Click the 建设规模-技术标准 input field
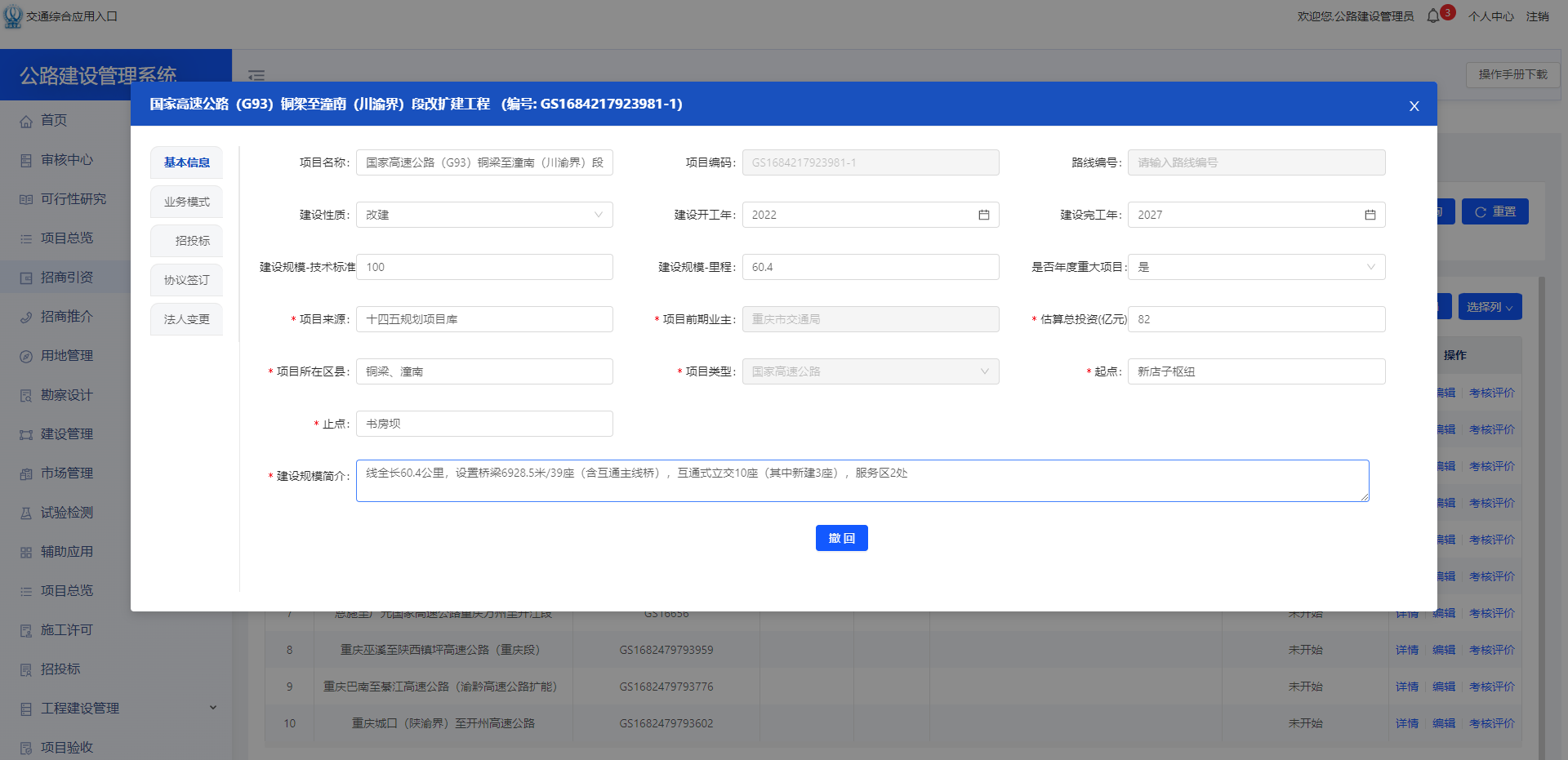Viewport: 1568px width, 760px height. tap(484, 267)
